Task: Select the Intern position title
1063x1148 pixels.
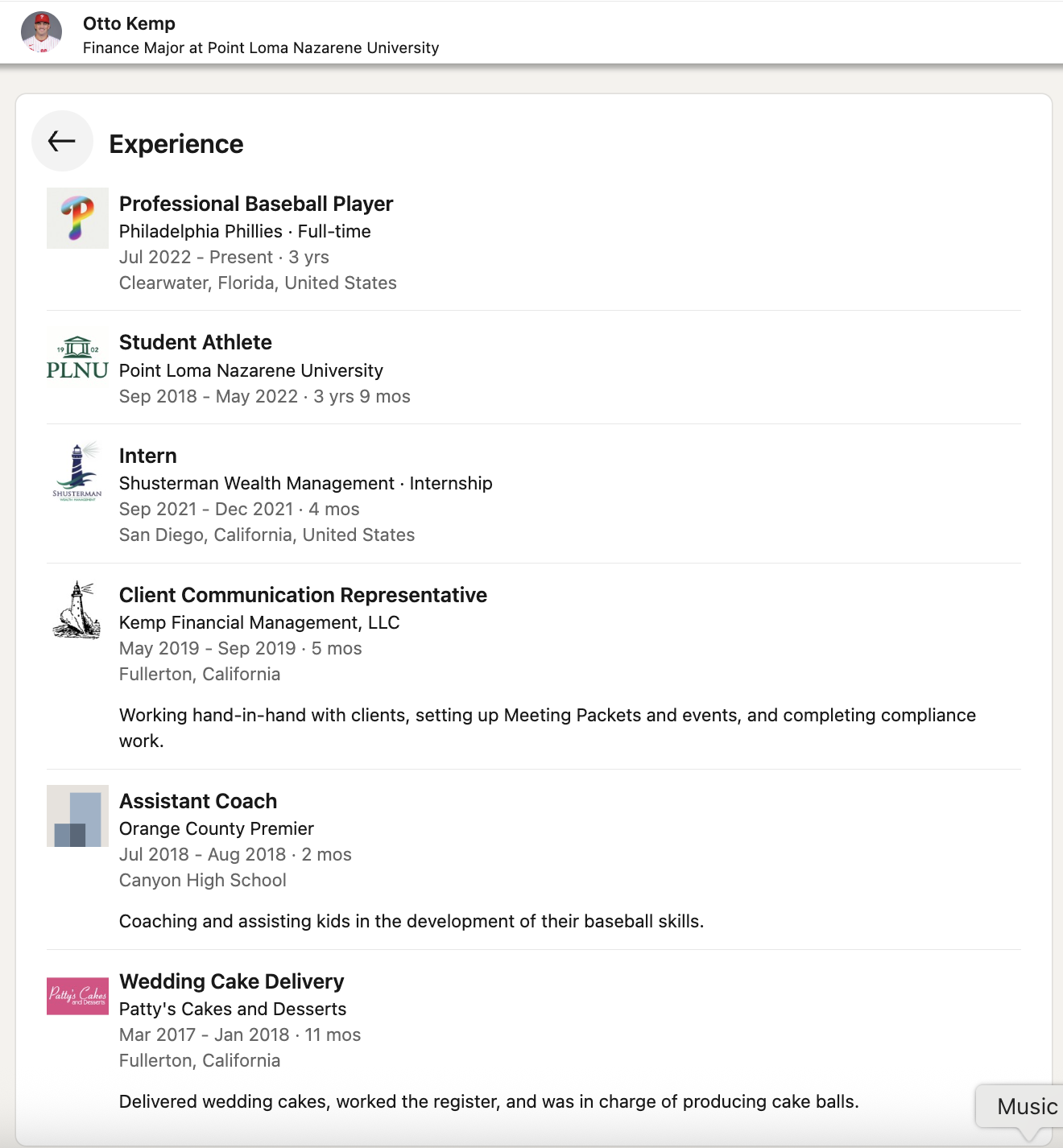Action: click(x=148, y=456)
